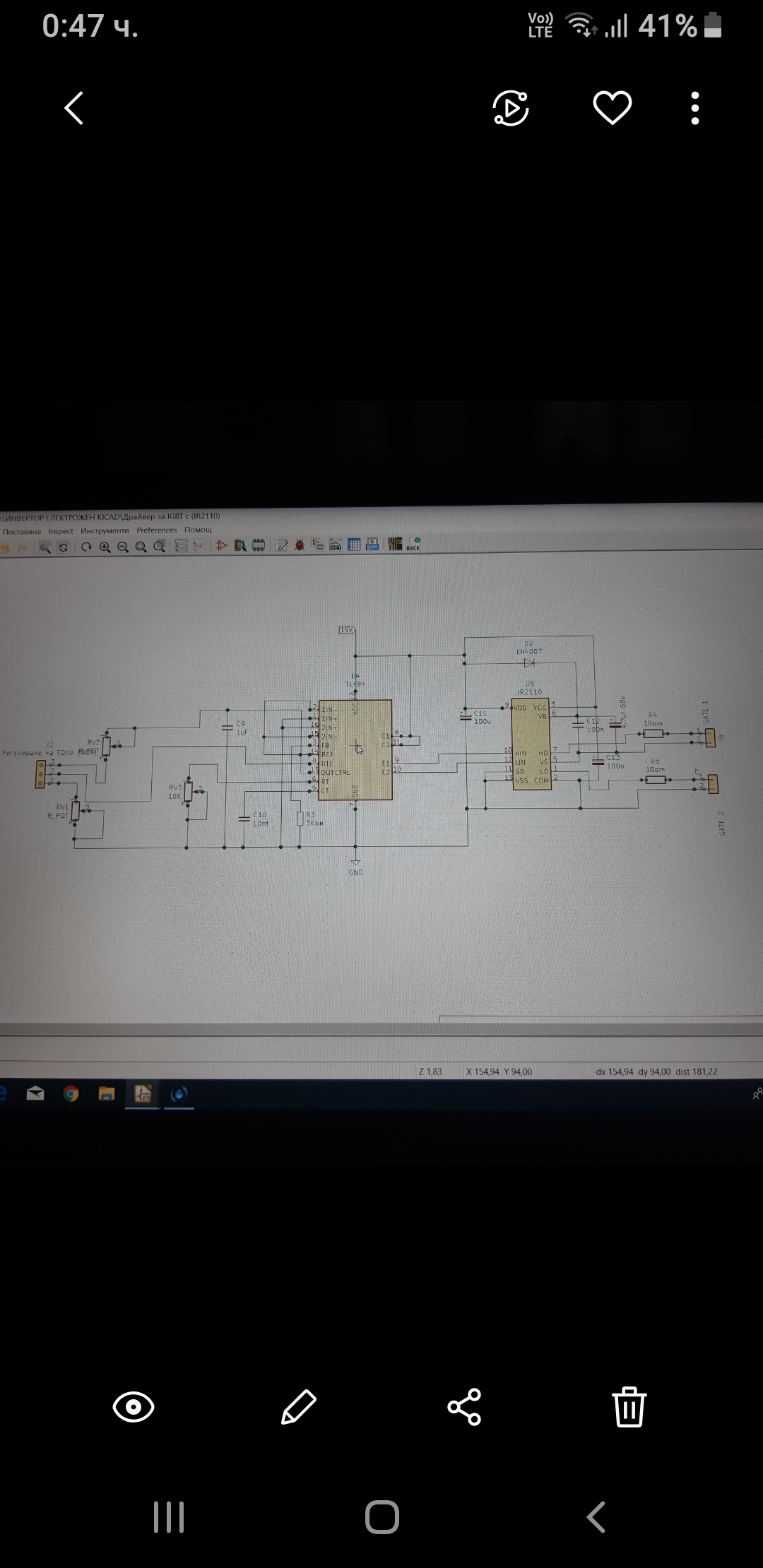Tap the Bixby Vision eye icon

[134, 1407]
